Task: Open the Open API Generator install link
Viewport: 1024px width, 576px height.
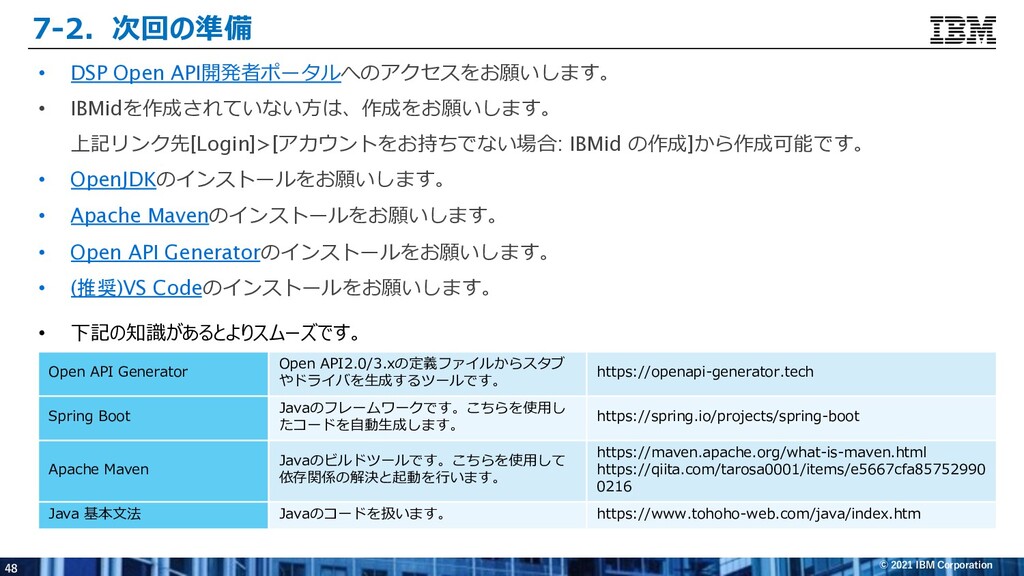Action: point(165,251)
